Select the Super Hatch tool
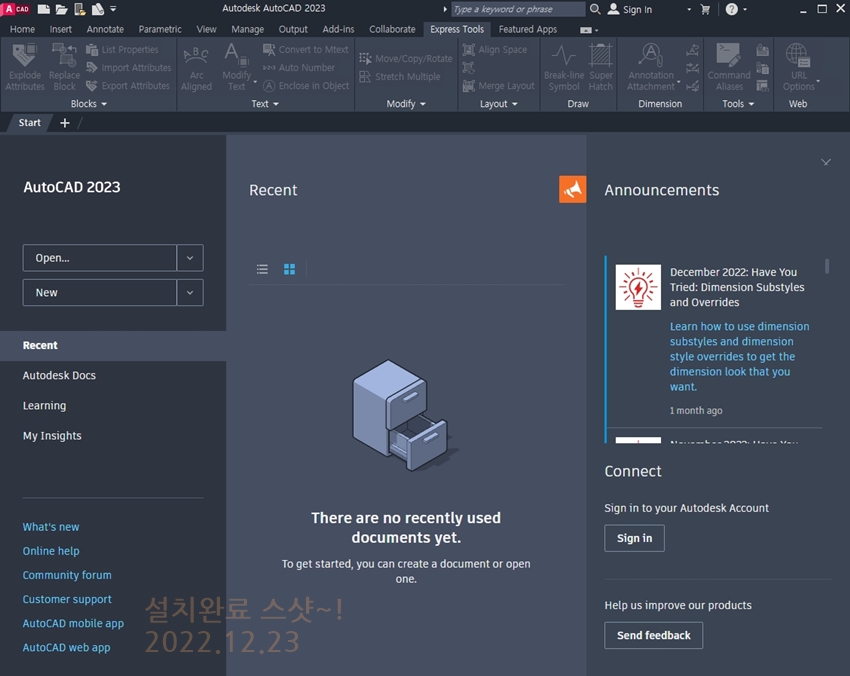This screenshot has height=676, width=850. pos(601,59)
